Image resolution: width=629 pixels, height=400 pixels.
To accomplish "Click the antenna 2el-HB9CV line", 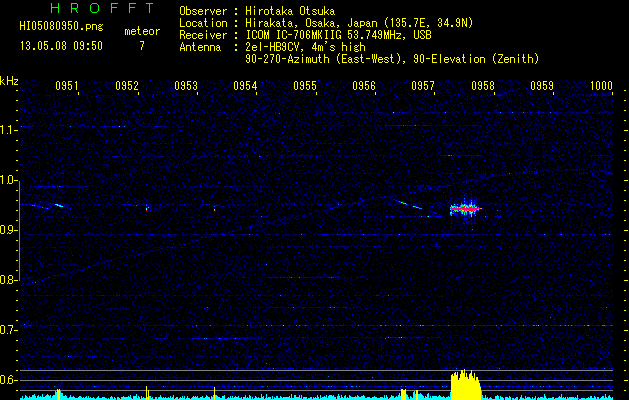I will (x=305, y=47).
